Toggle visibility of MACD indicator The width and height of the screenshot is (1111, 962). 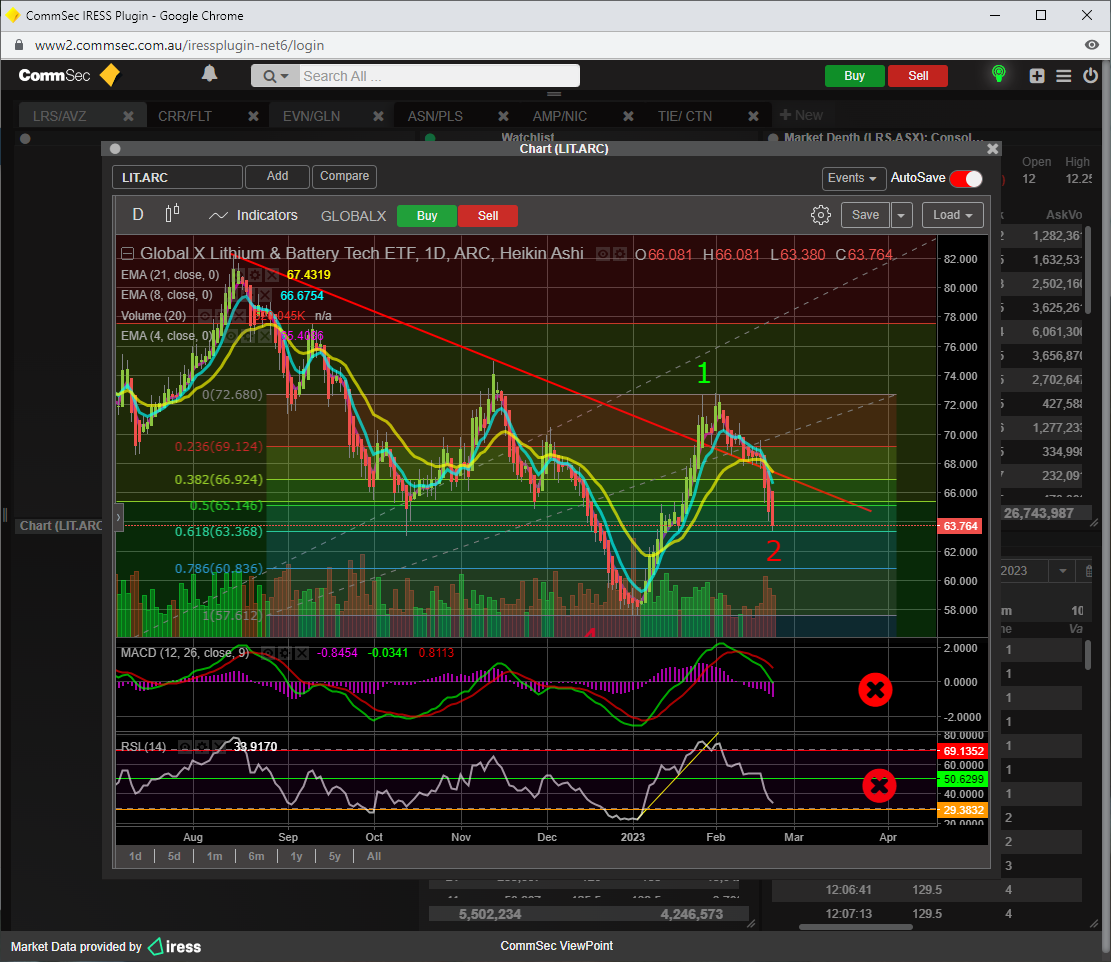pos(267,653)
